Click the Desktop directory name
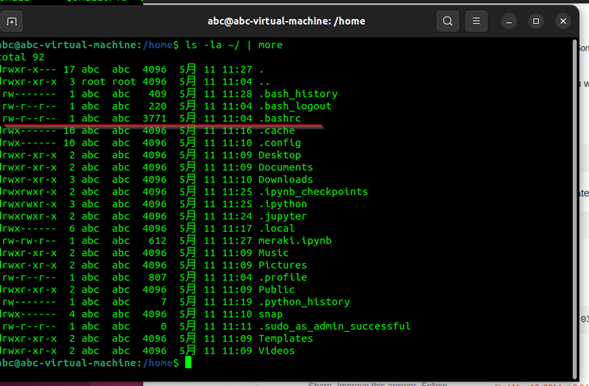This screenshot has width=589, height=386. (x=280, y=155)
